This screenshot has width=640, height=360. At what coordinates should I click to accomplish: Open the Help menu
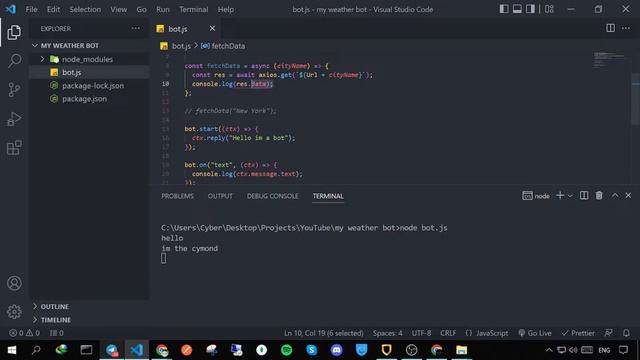tap(225, 9)
